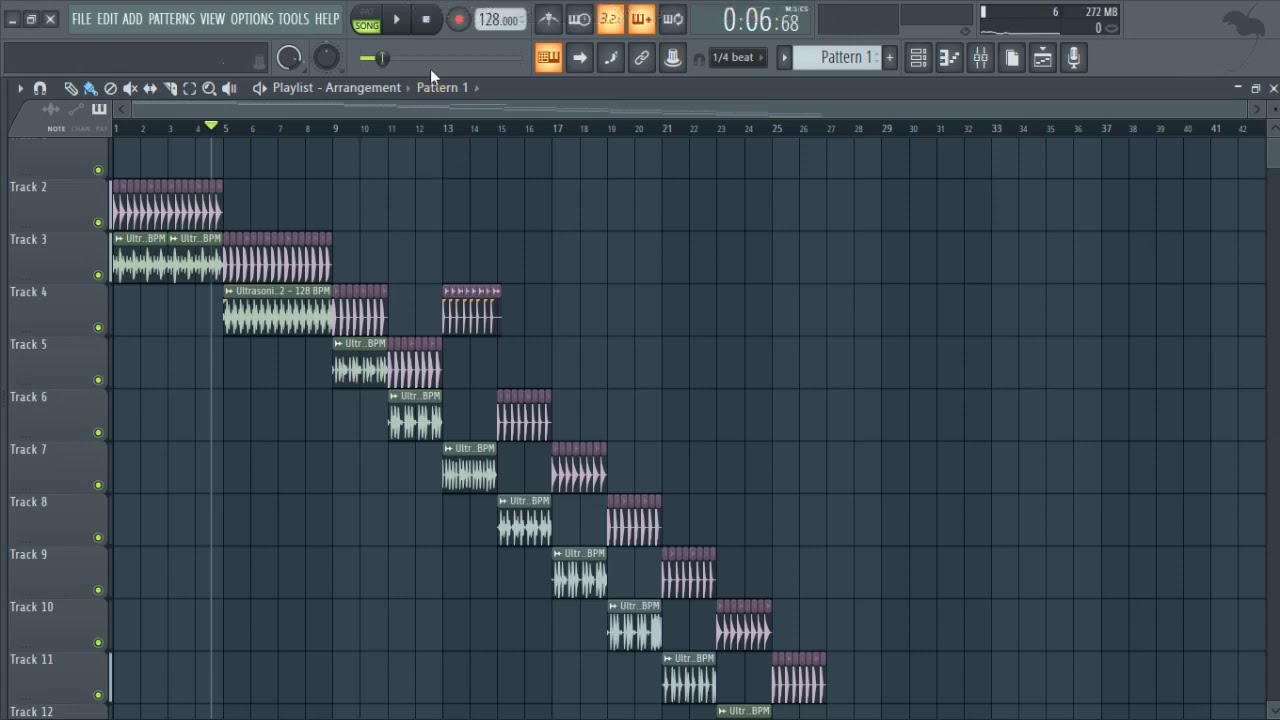Open menu of Ultrasoni..2 - 128 BPM clip
1280x720 pixels.
pos(229,291)
